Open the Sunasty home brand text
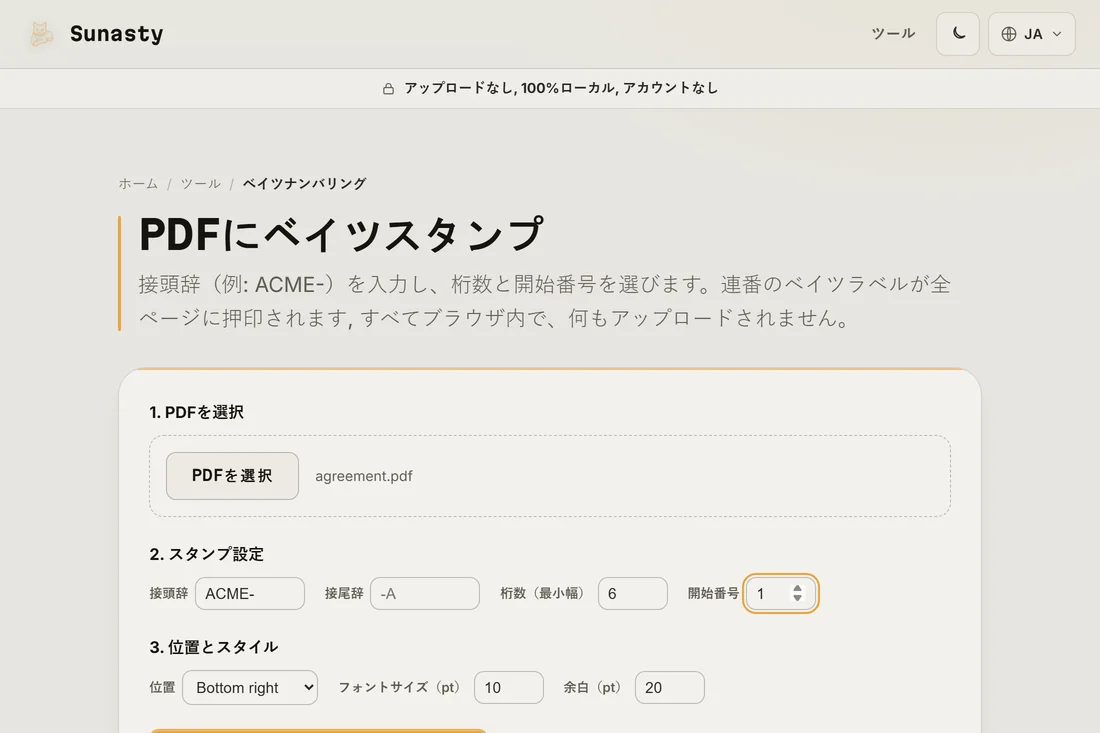Viewport: 1100px width, 733px height. pyautogui.click(x=116, y=34)
